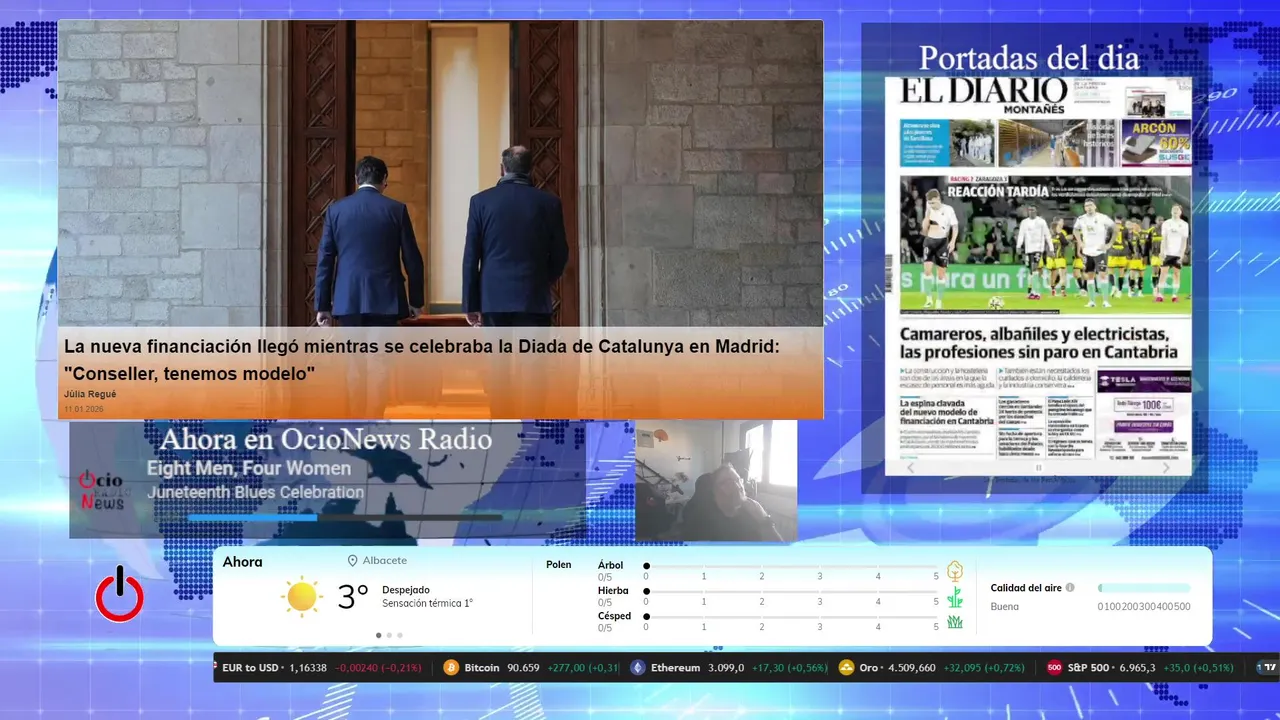
Task: Open the Catalunya financing news headline
Action: (x=421, y=360)
